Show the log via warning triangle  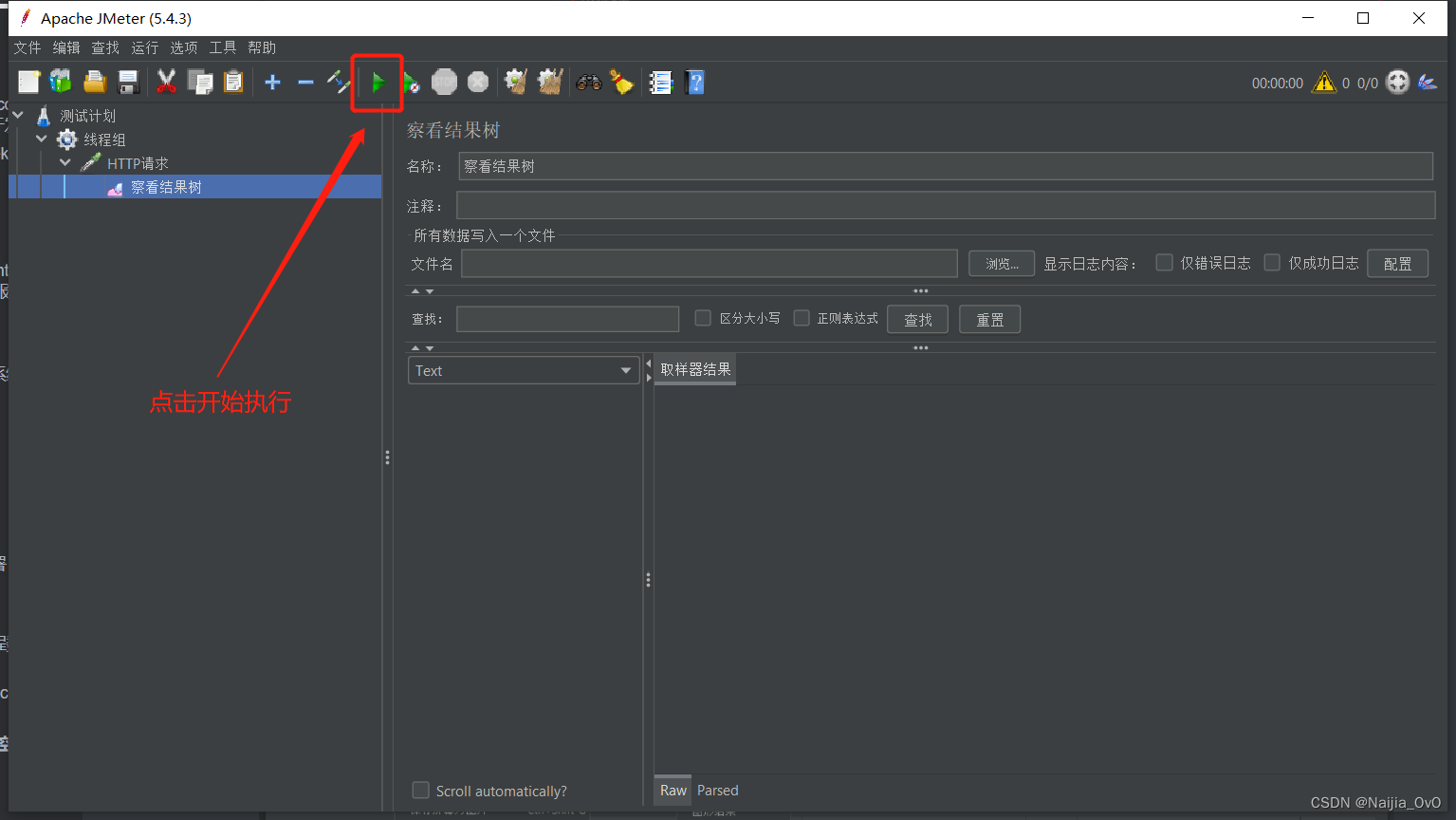point(1323,83)
